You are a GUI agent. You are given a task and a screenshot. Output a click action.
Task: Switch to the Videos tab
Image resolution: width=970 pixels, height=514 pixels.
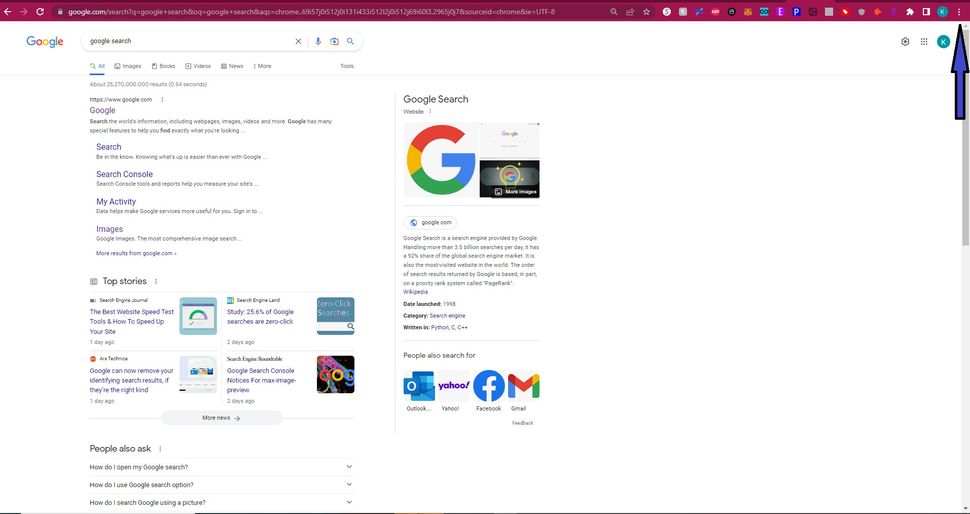coord(198,66)
